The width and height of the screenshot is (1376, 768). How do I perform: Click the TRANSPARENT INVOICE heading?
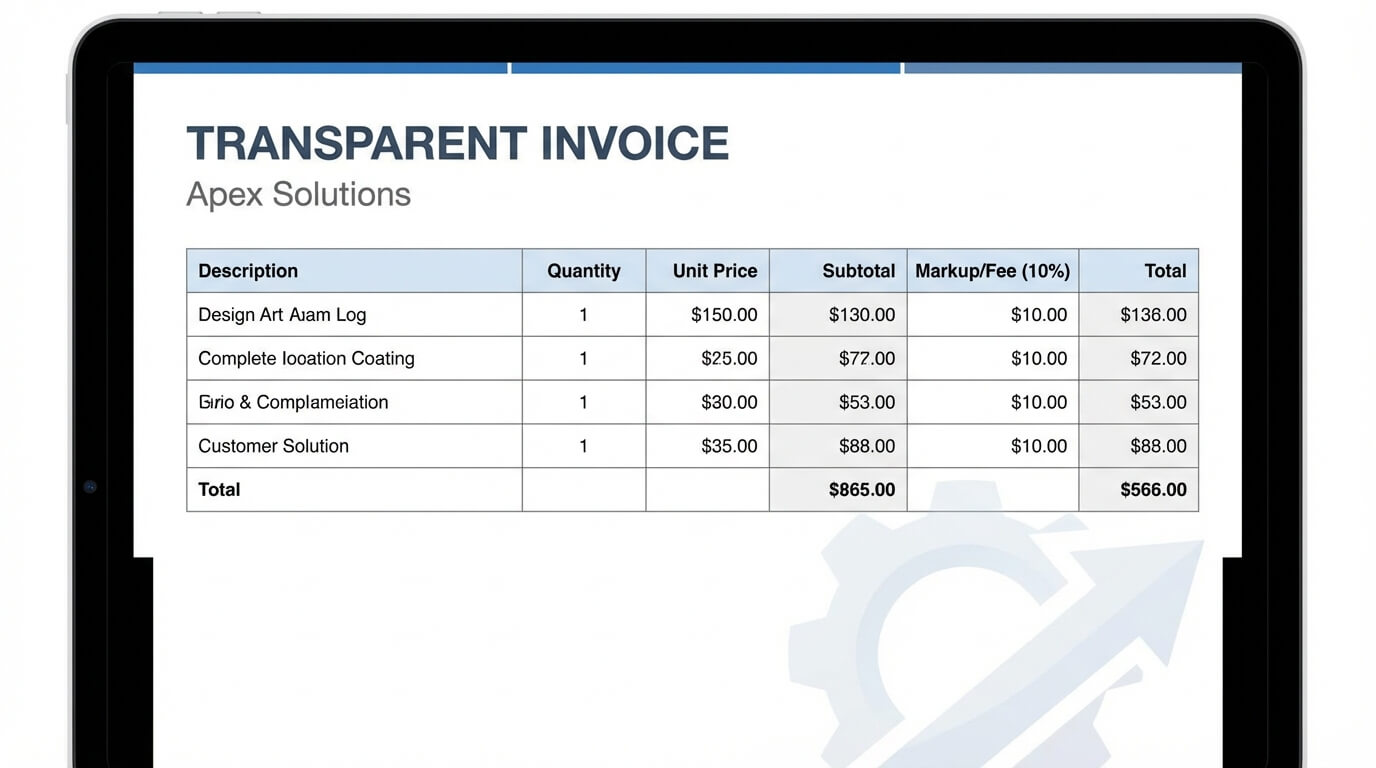pos(457,144)
